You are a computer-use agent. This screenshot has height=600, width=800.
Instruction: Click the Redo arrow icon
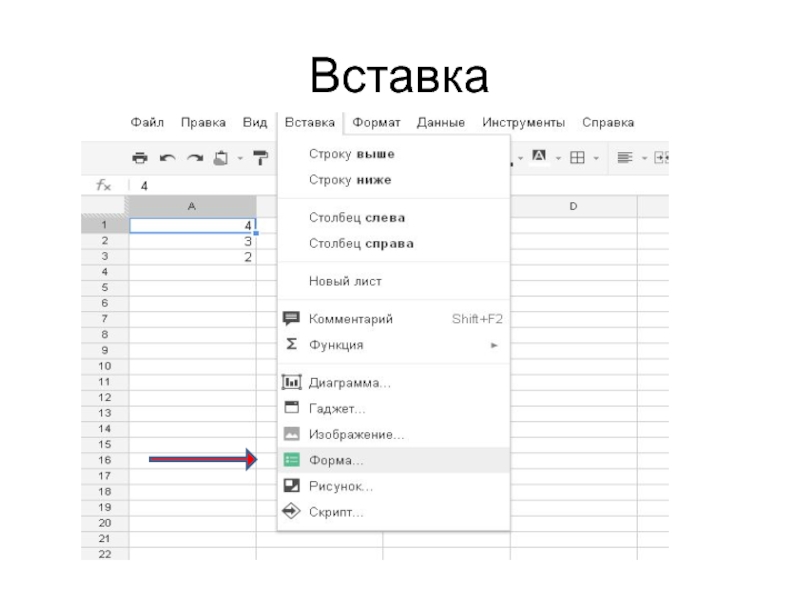coord(195,159)
